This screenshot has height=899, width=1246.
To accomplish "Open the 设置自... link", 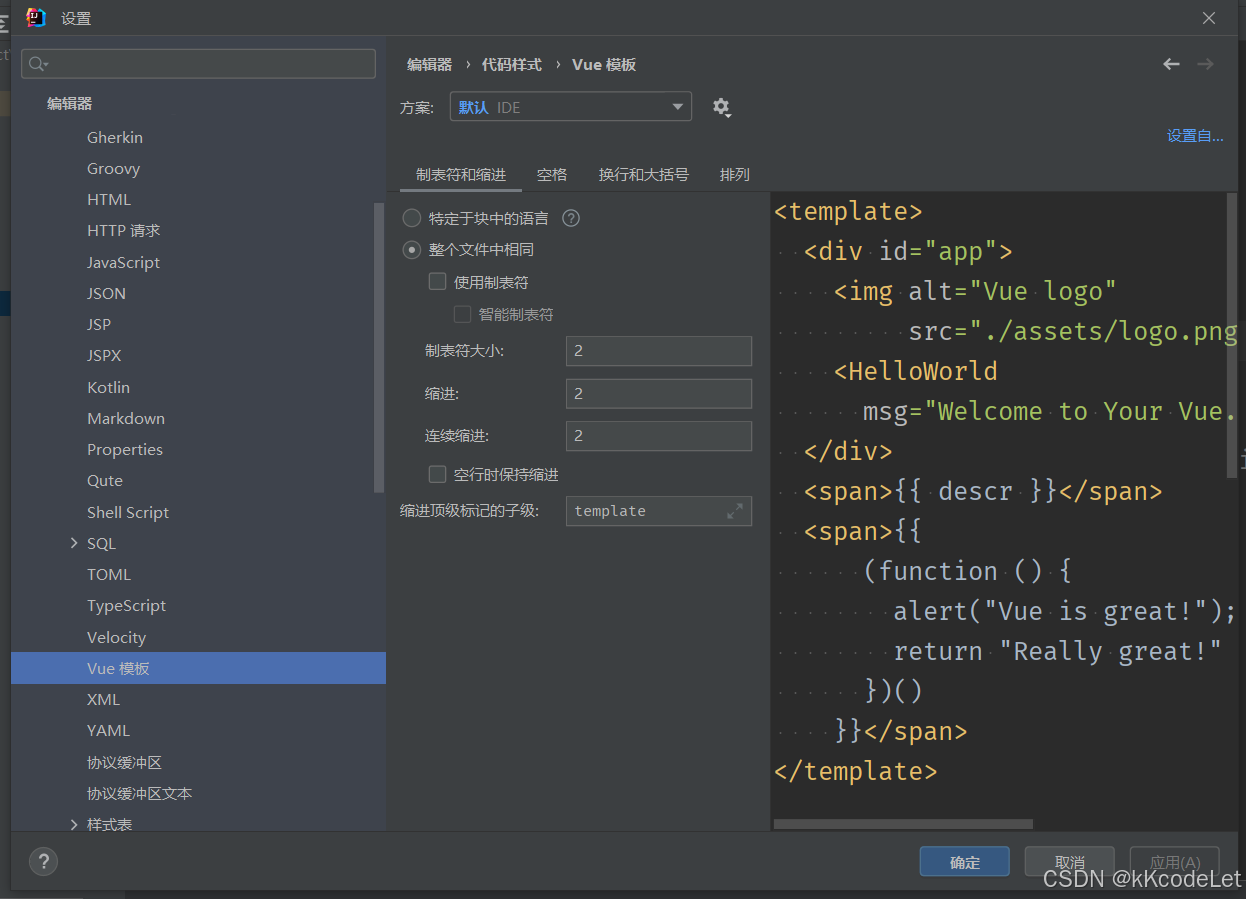I will tap(1195, 136).
